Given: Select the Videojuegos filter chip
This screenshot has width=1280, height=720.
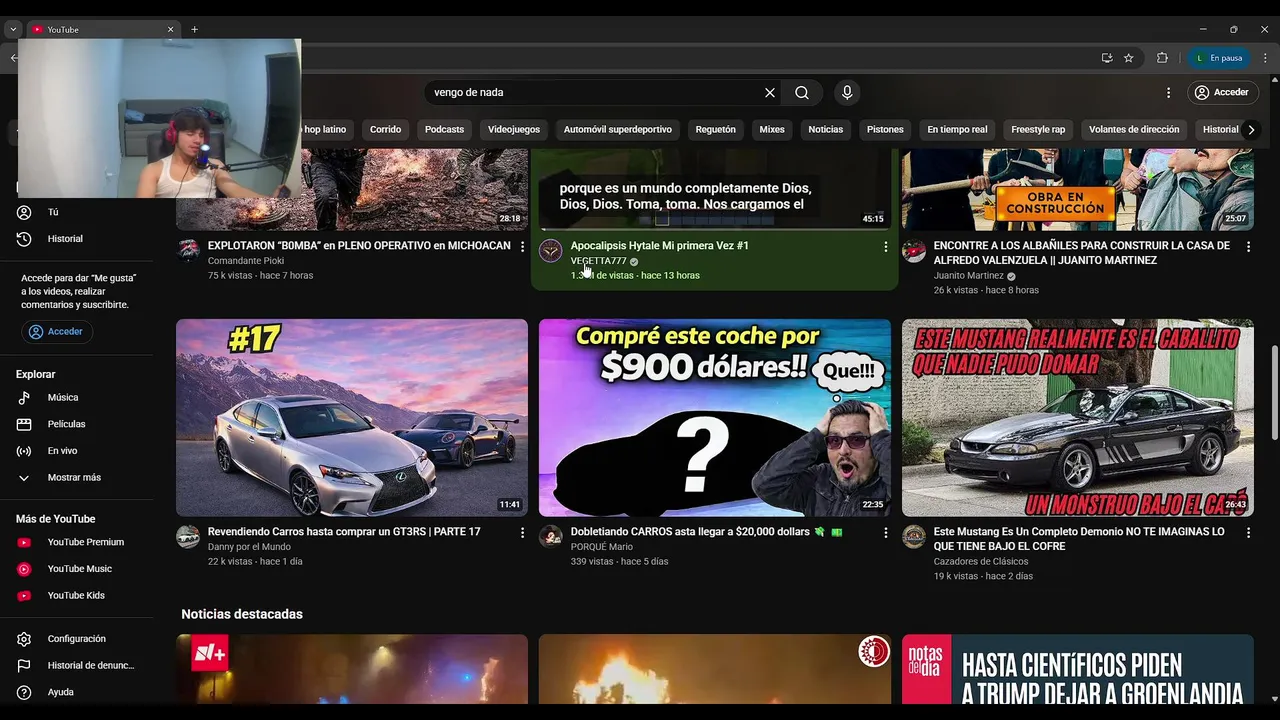Looking at the screenshot, I should click(514, 129).
